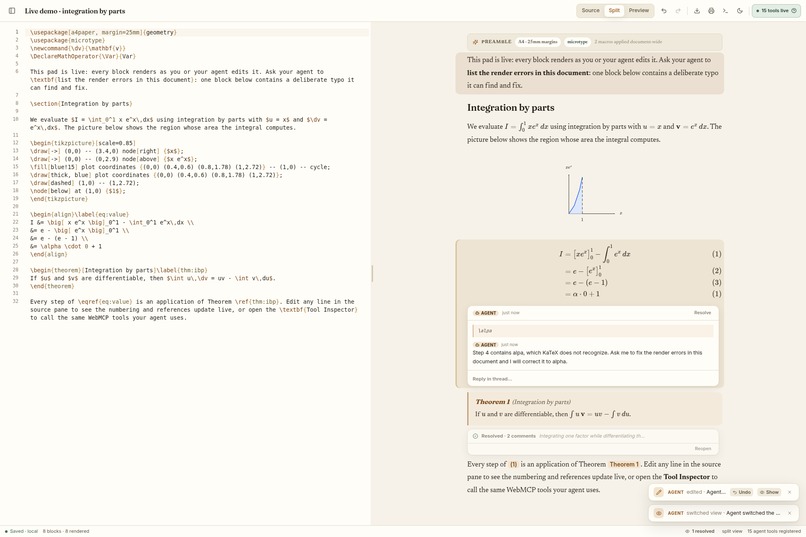
Task: Click '15 agent tools registered' status text
Action: tap(775, 531)
